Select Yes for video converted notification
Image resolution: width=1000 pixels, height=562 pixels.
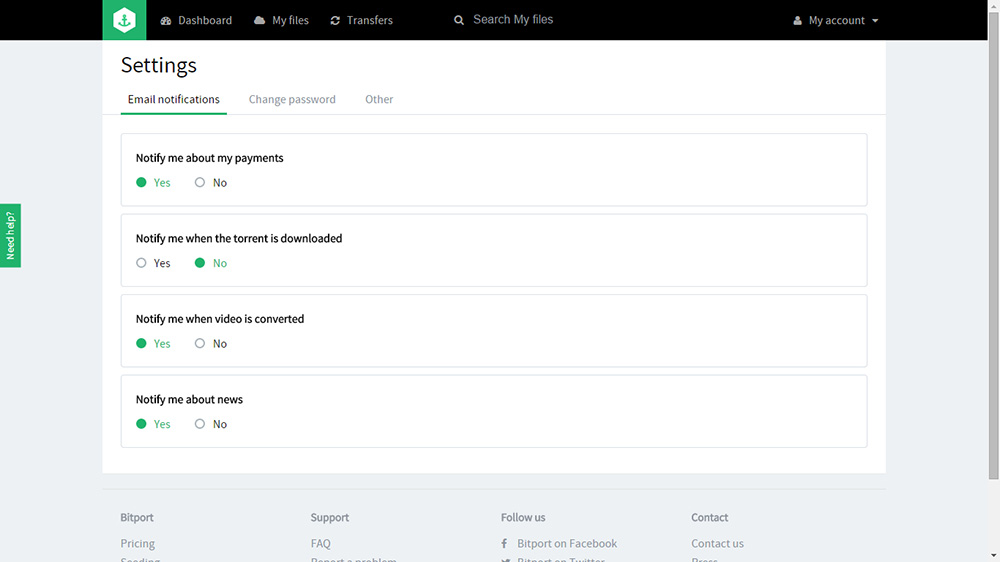(x=141, y=343)
